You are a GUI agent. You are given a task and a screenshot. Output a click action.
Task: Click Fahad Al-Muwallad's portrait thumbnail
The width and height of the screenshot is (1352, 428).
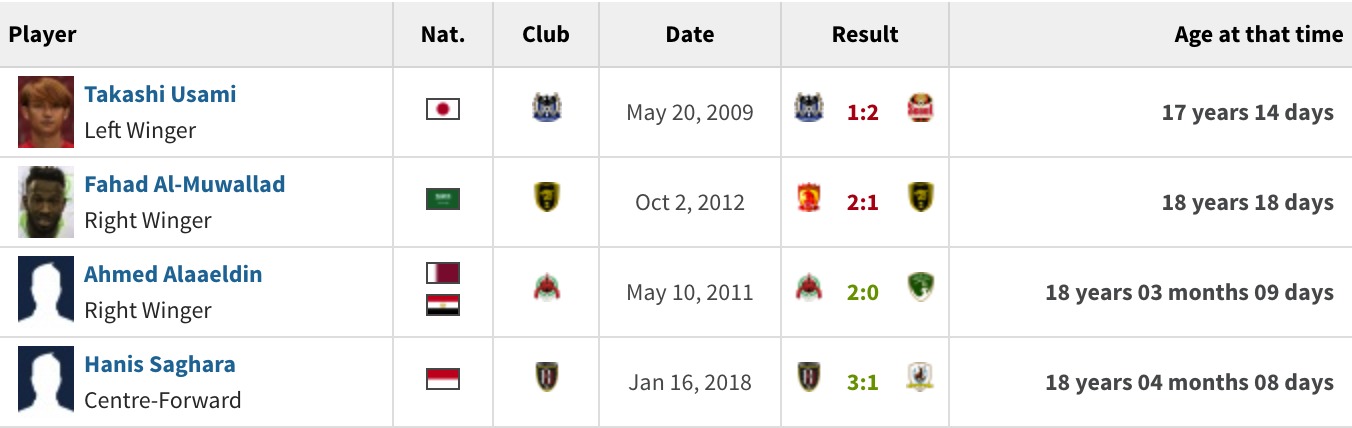46,202
